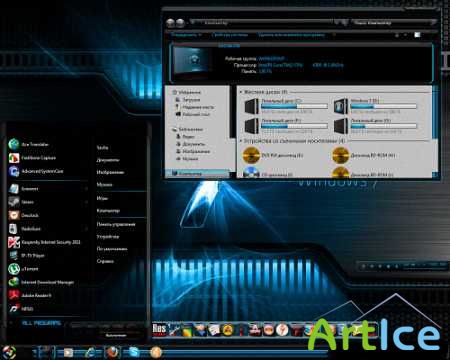This screenshot has width=450, height=360.
Task: Launch FastStone Capture from the Start menu
Action: tap(32, 158)
